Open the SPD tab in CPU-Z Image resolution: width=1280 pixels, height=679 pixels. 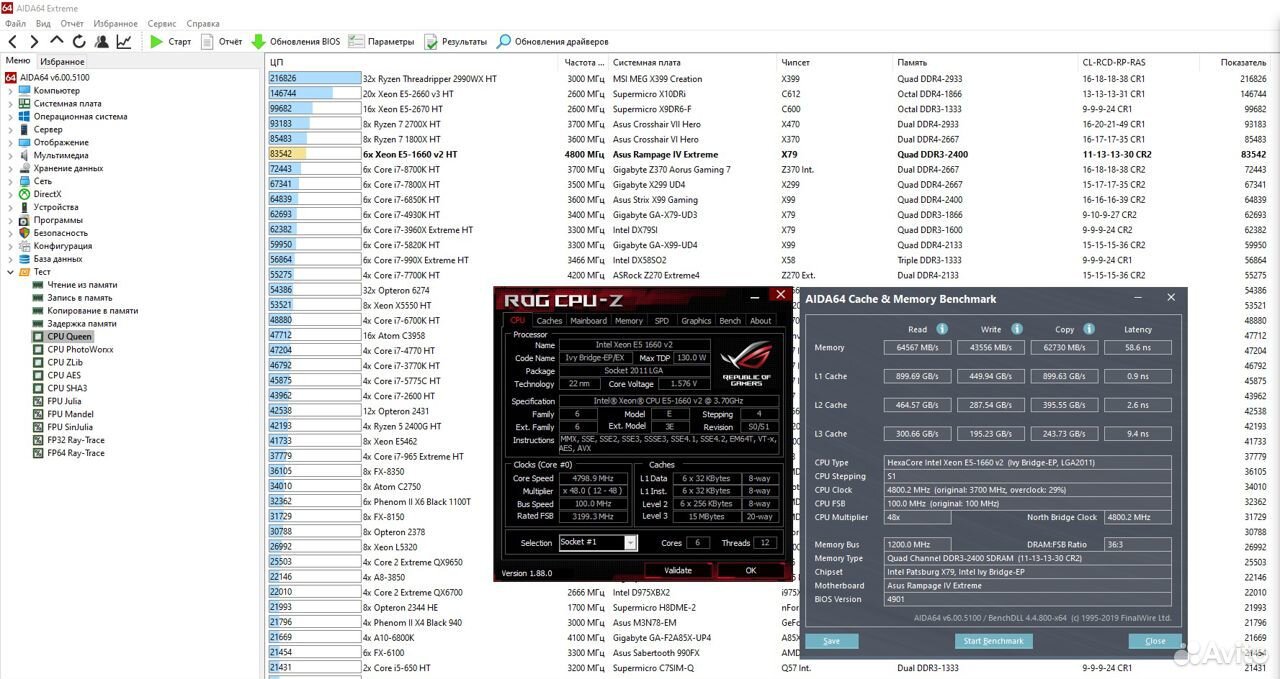pos(662,321)
